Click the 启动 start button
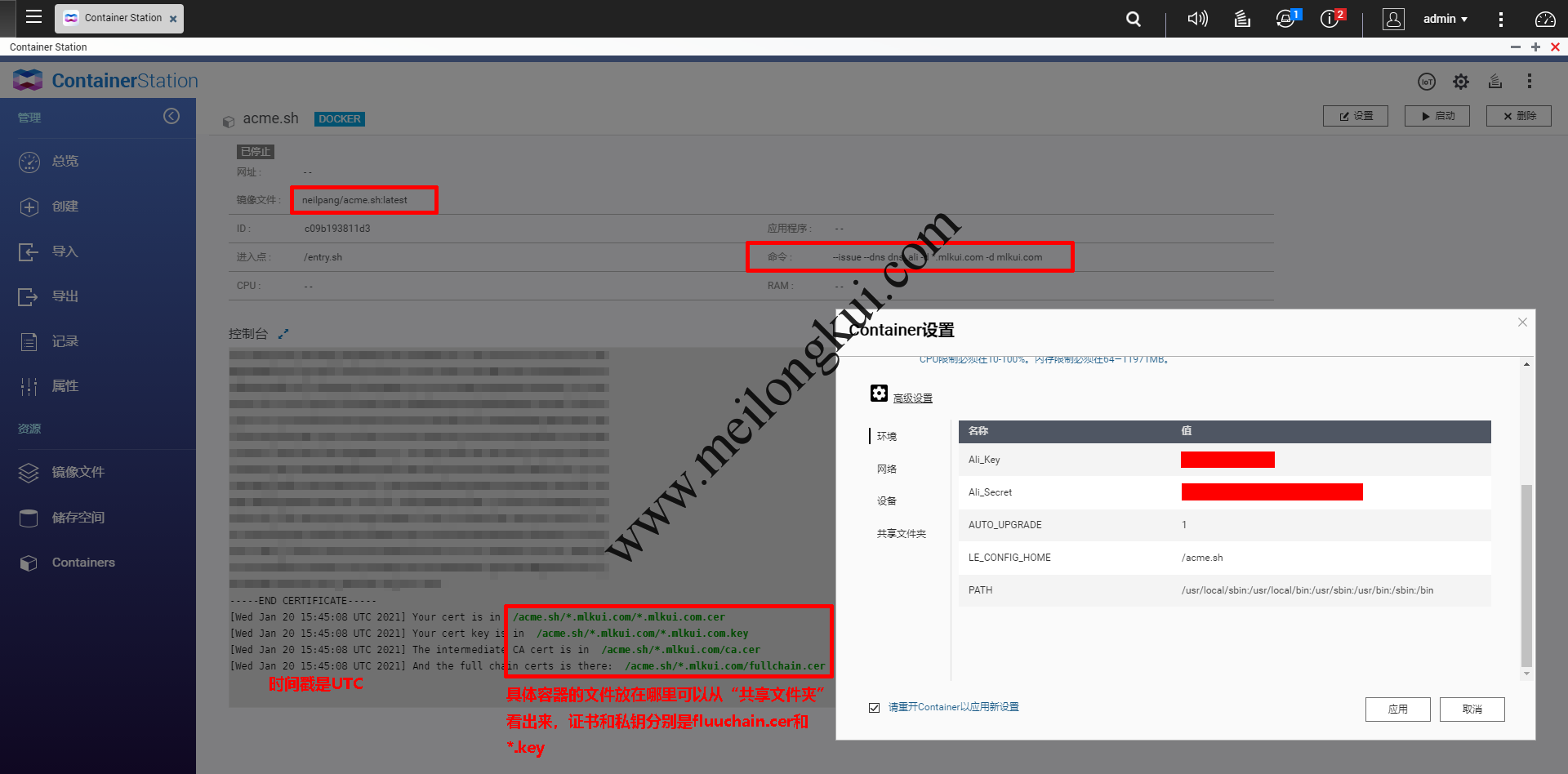Image resolution: width=1568 pixels, height=774 pixels. pyautogui.click(x=1437, y=116)
